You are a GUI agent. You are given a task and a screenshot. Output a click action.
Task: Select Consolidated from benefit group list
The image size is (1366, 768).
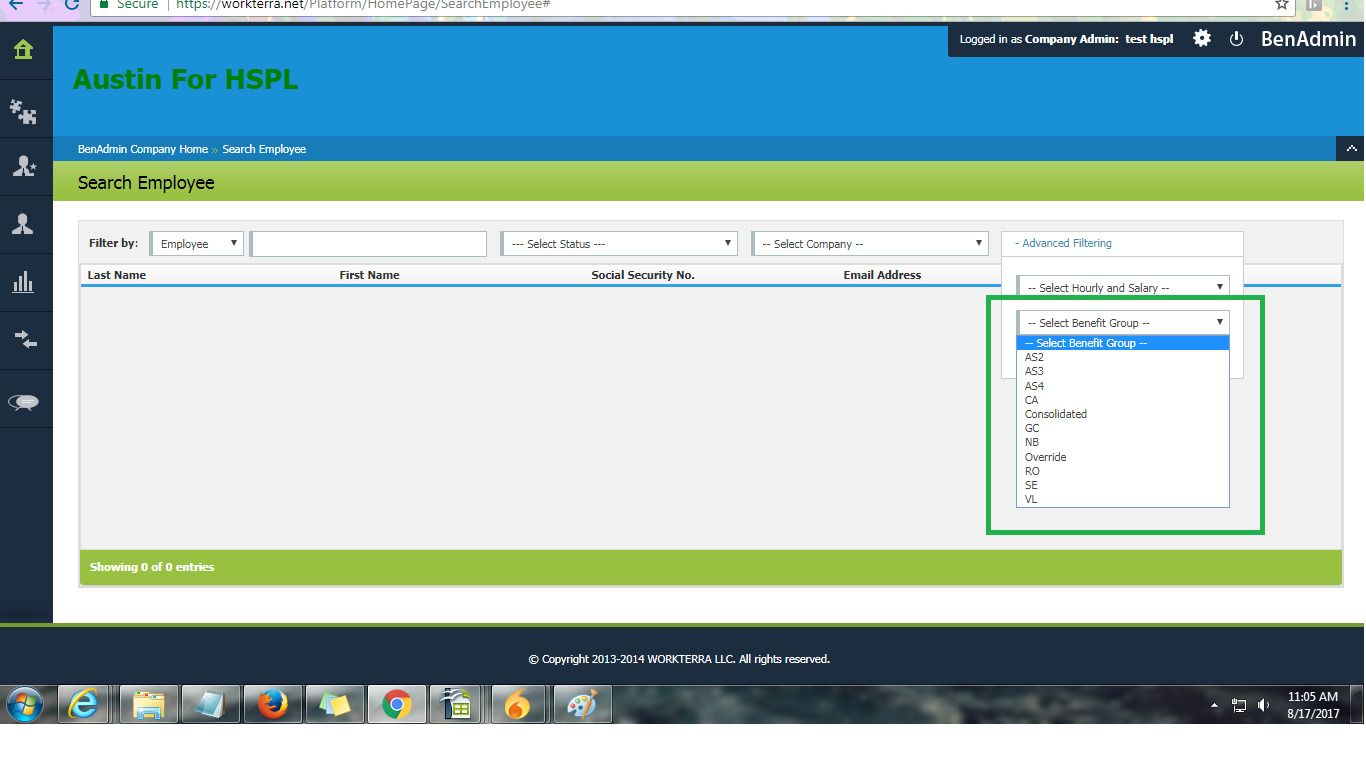[x=1056, y=414]
